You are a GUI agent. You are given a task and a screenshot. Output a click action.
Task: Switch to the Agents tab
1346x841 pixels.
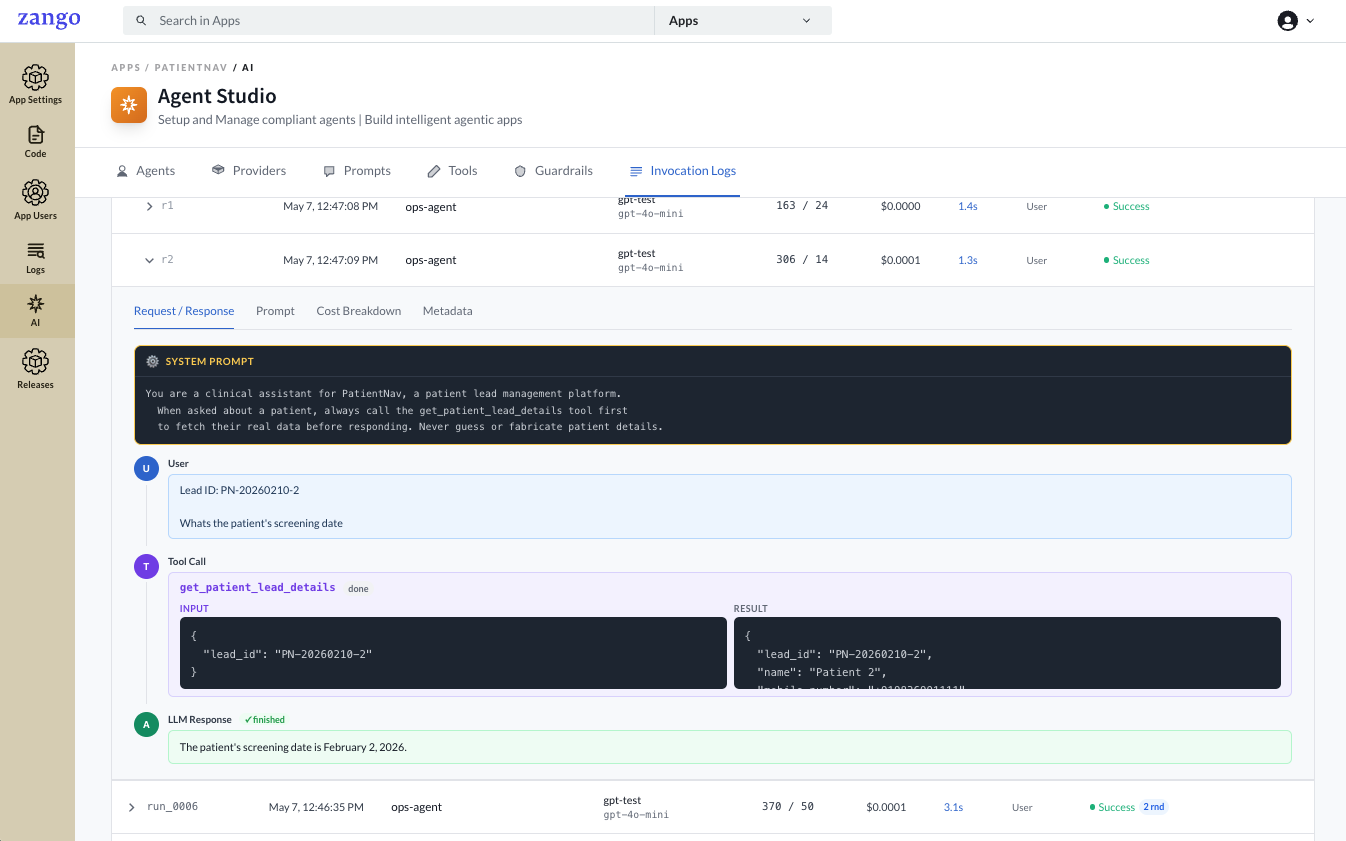pyautogui.click(x=146, y=171)
